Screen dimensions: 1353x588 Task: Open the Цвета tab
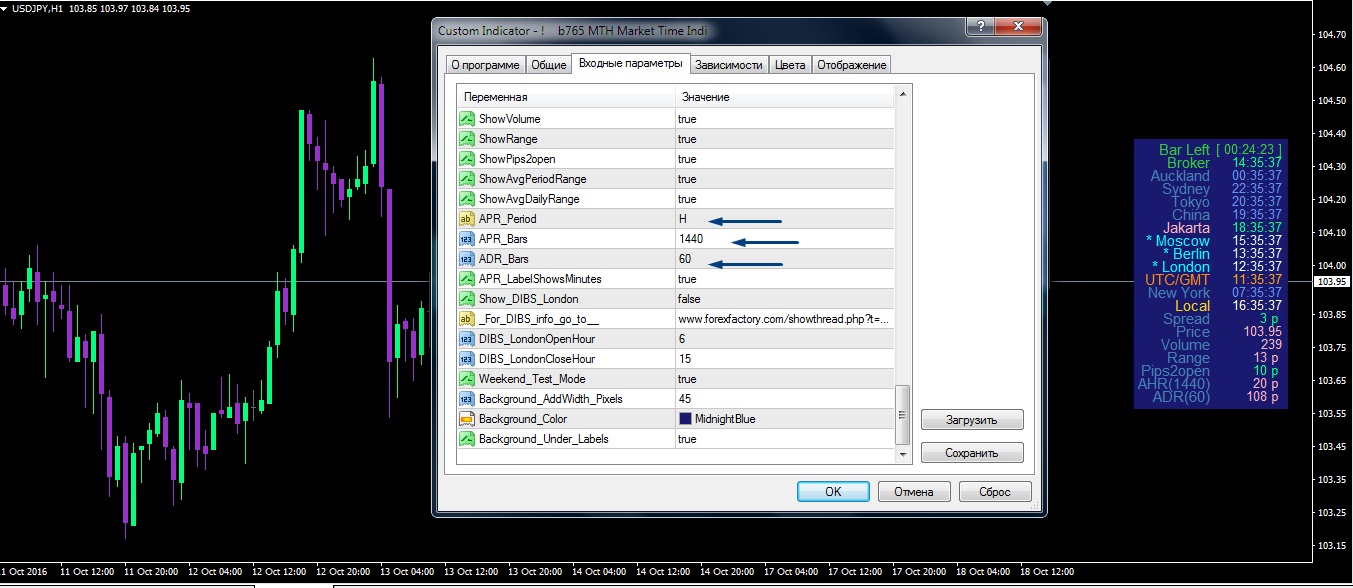(790, 65)
